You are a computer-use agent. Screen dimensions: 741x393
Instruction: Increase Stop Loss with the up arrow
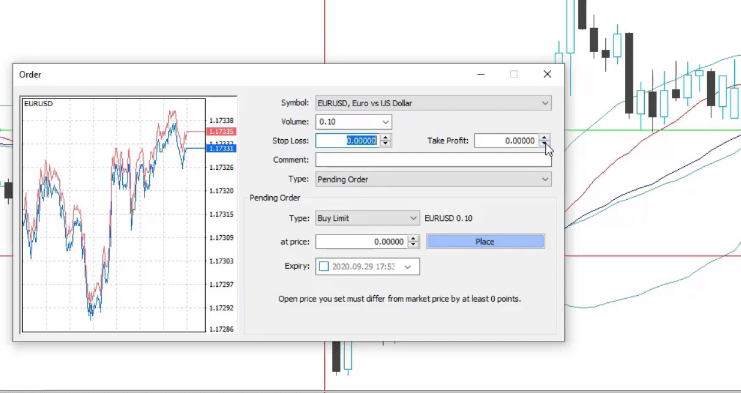[386, 138]
